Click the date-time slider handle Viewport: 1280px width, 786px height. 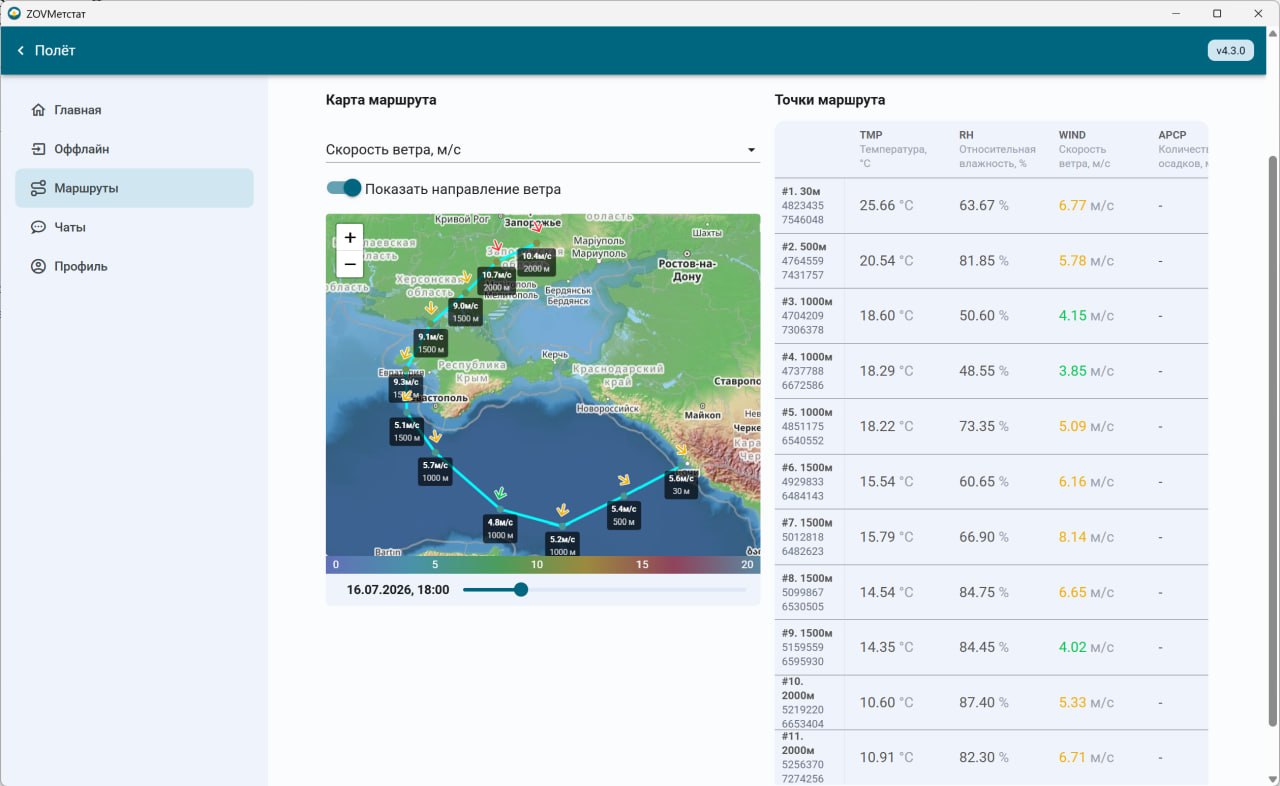coord(520,590)
